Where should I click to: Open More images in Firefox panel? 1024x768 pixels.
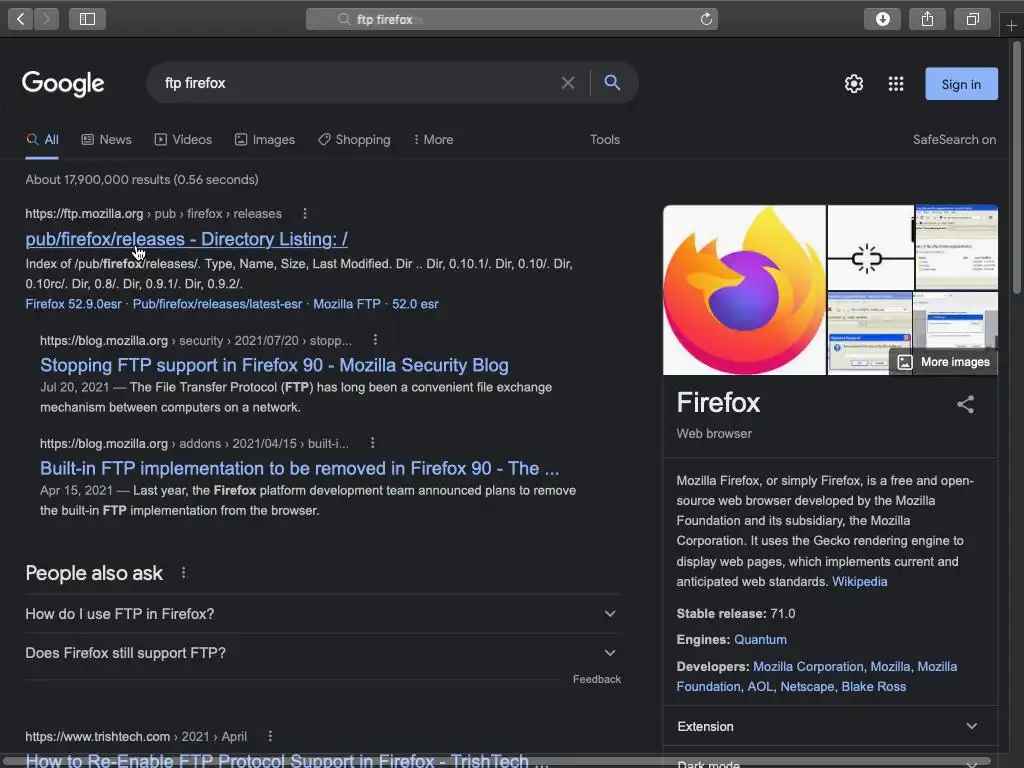[x=944, y=362]
